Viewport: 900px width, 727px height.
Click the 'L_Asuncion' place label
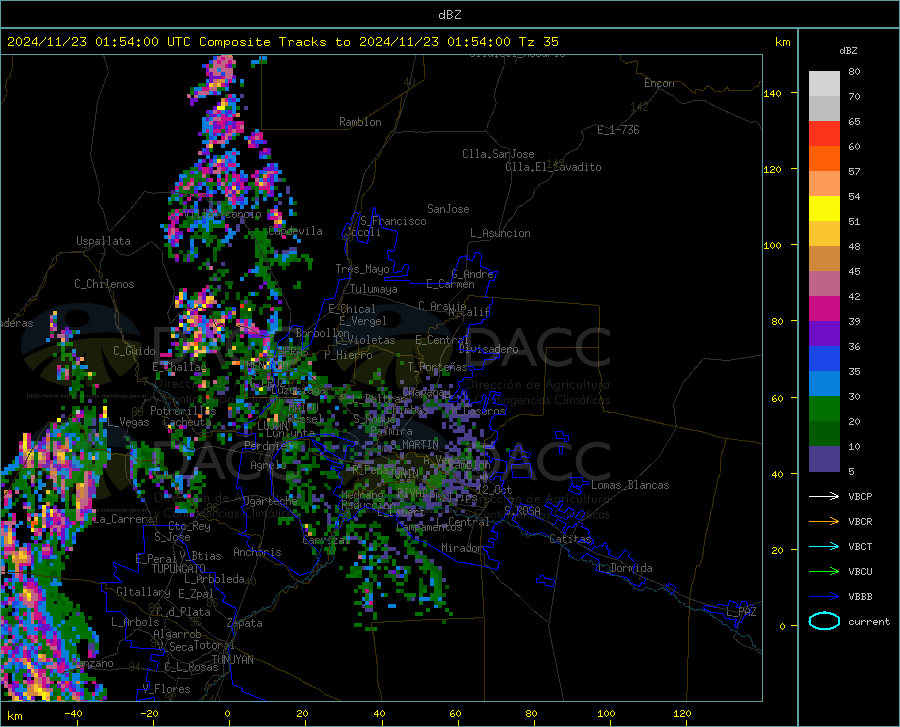(500, 233)
